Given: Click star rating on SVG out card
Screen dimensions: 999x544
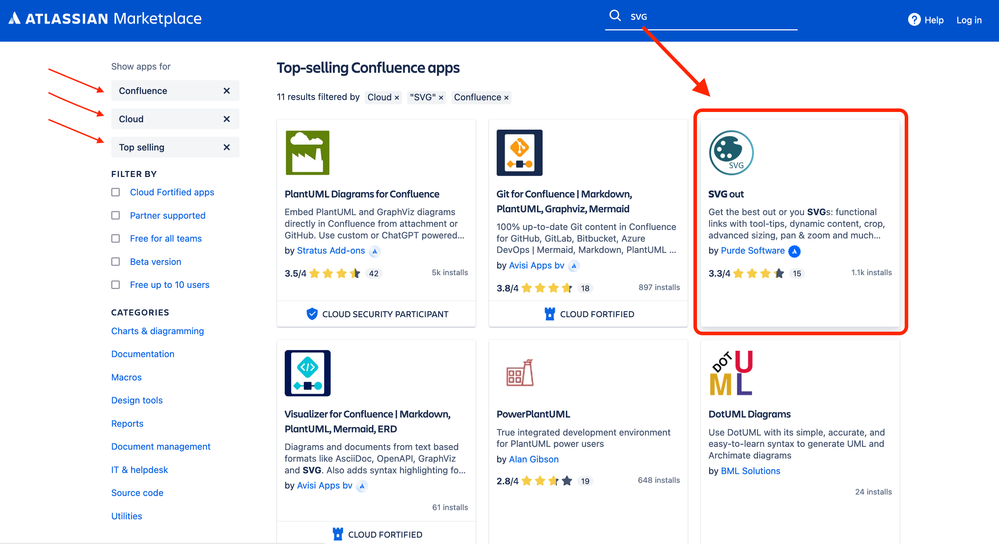Looking at the screenshot, I should pyautogui.click(x=759, y=273).
